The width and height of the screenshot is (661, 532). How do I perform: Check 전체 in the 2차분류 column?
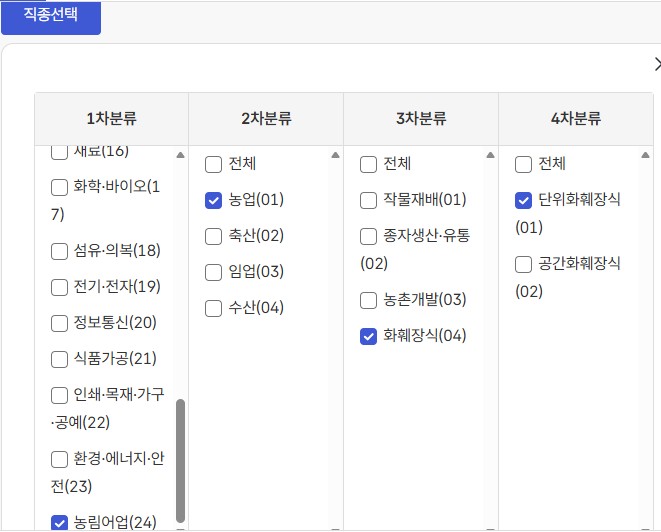tap(213, 164)
